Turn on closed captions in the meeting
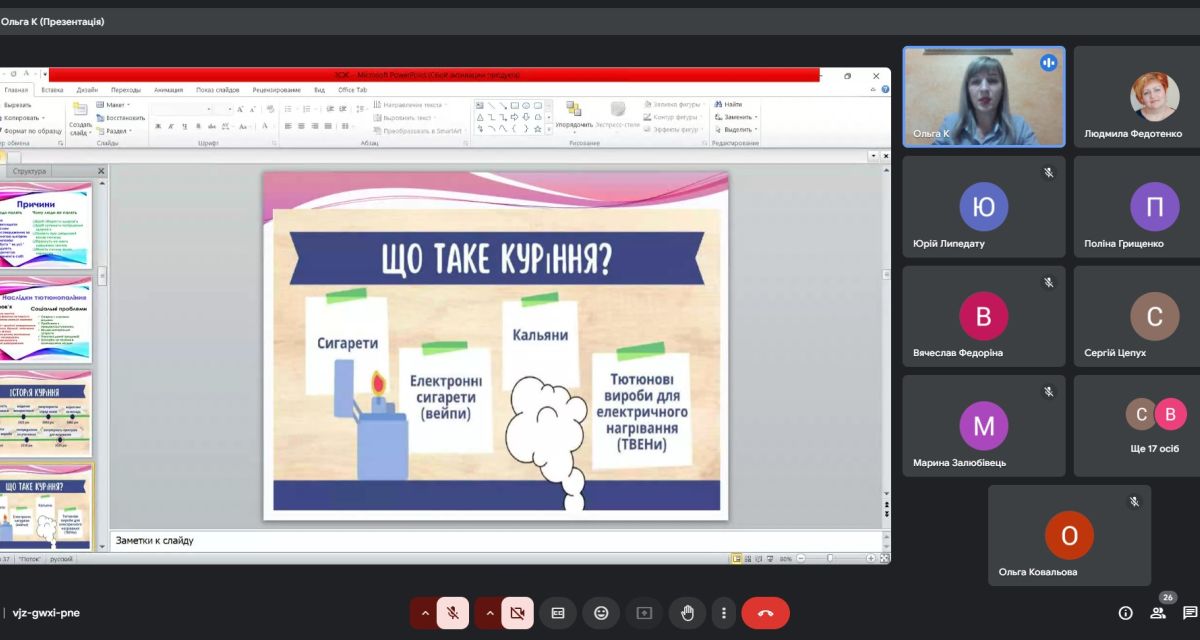Image resolution: width=1200 pixels, height=640 pixels. coord(558,613)
